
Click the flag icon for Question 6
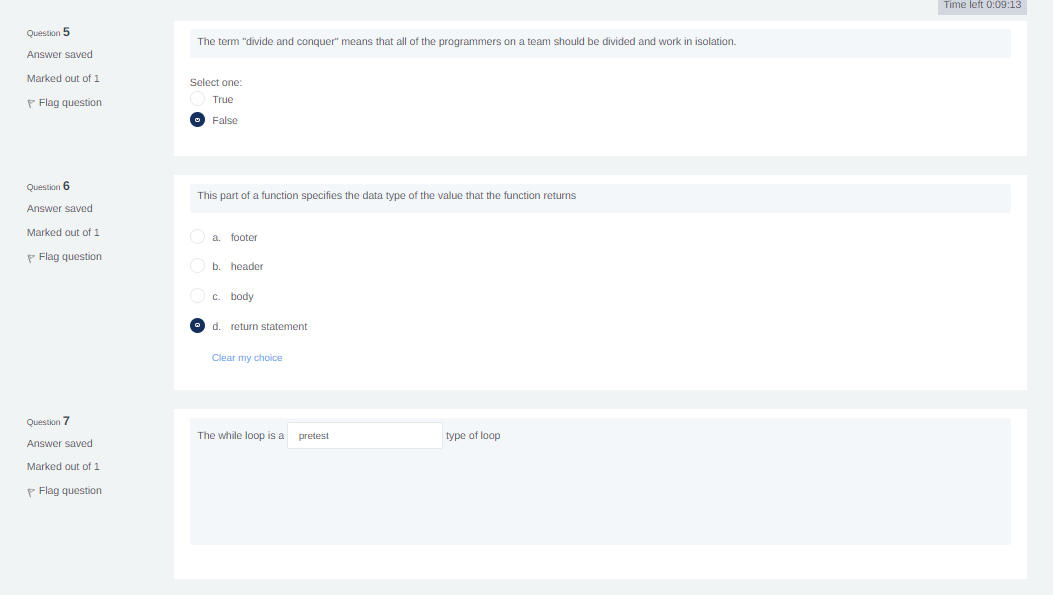pyautogui.click(x=31, y=258)
